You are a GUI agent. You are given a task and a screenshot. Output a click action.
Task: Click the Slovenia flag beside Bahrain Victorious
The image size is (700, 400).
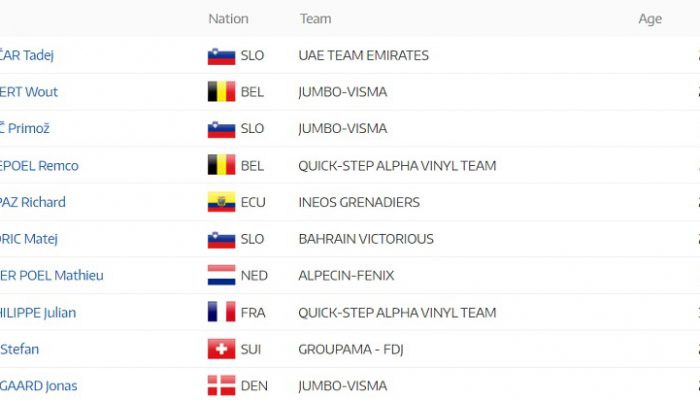click(x=221, y=239)
